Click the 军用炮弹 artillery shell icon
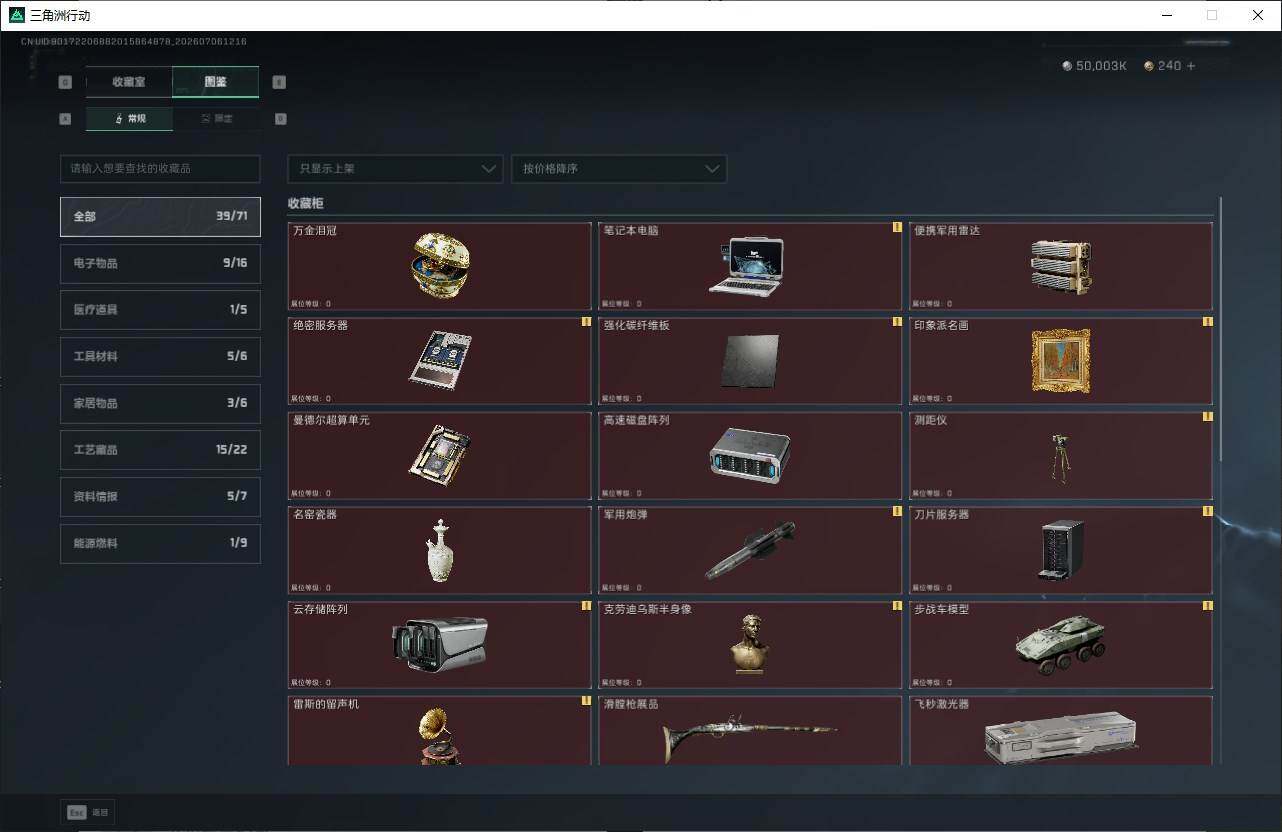The image size is (1282, 832). 750,550
